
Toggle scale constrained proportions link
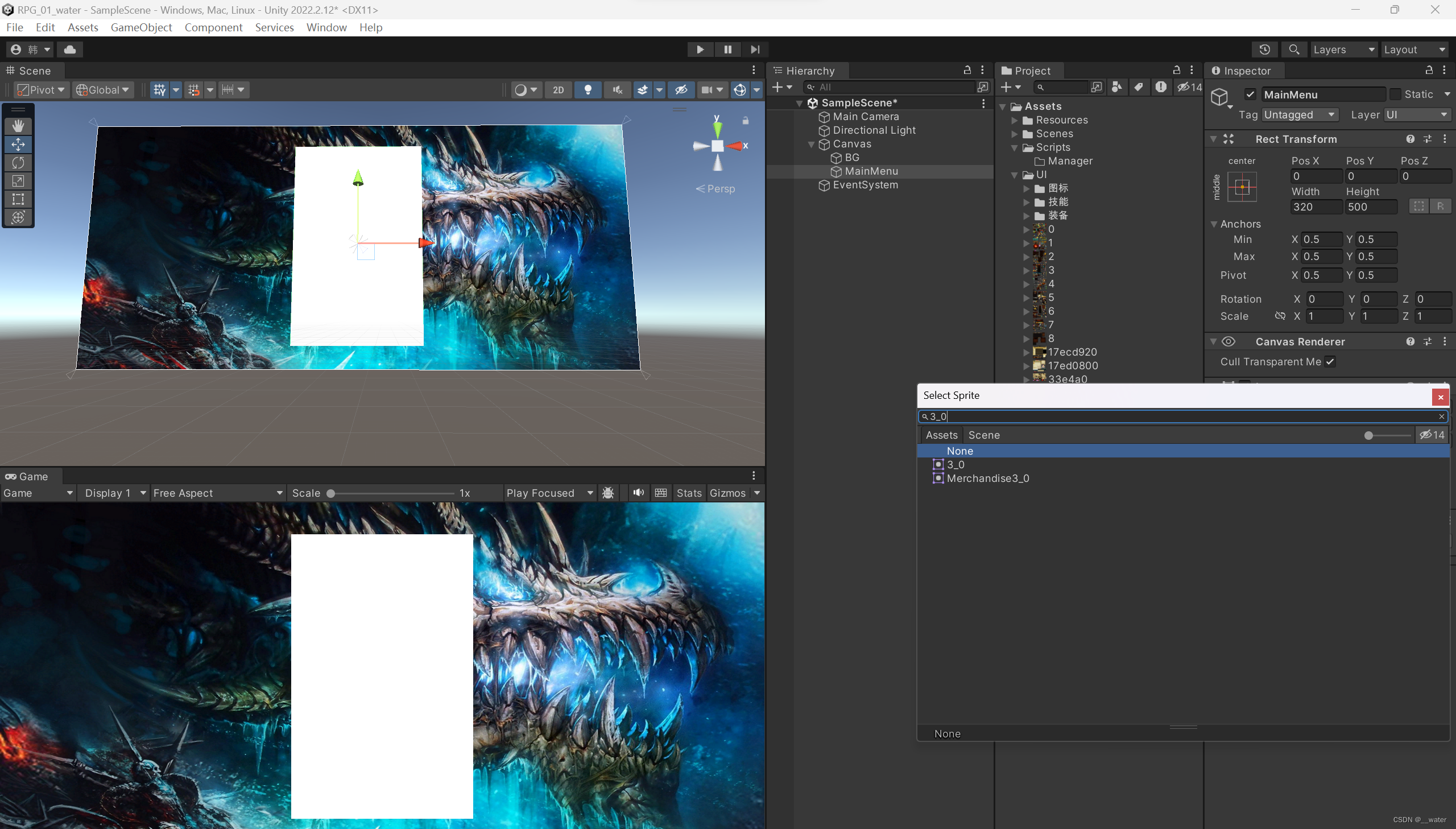point(1280,316)
